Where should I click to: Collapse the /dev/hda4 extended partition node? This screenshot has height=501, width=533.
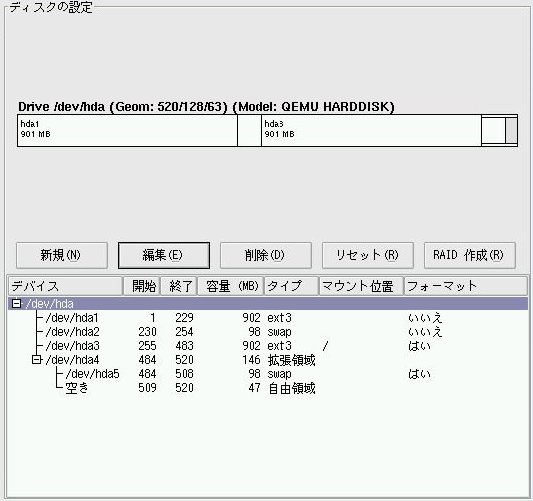[36, 359]
